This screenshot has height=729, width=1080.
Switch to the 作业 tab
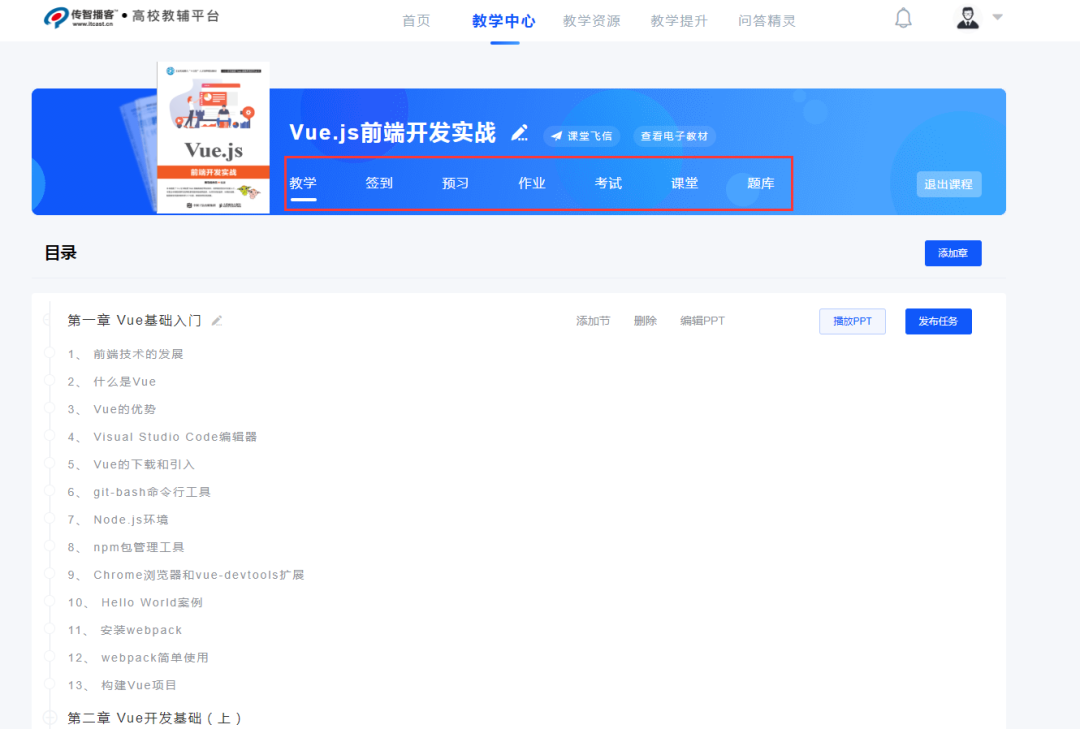pyautogui.click(x=532, y=183)
